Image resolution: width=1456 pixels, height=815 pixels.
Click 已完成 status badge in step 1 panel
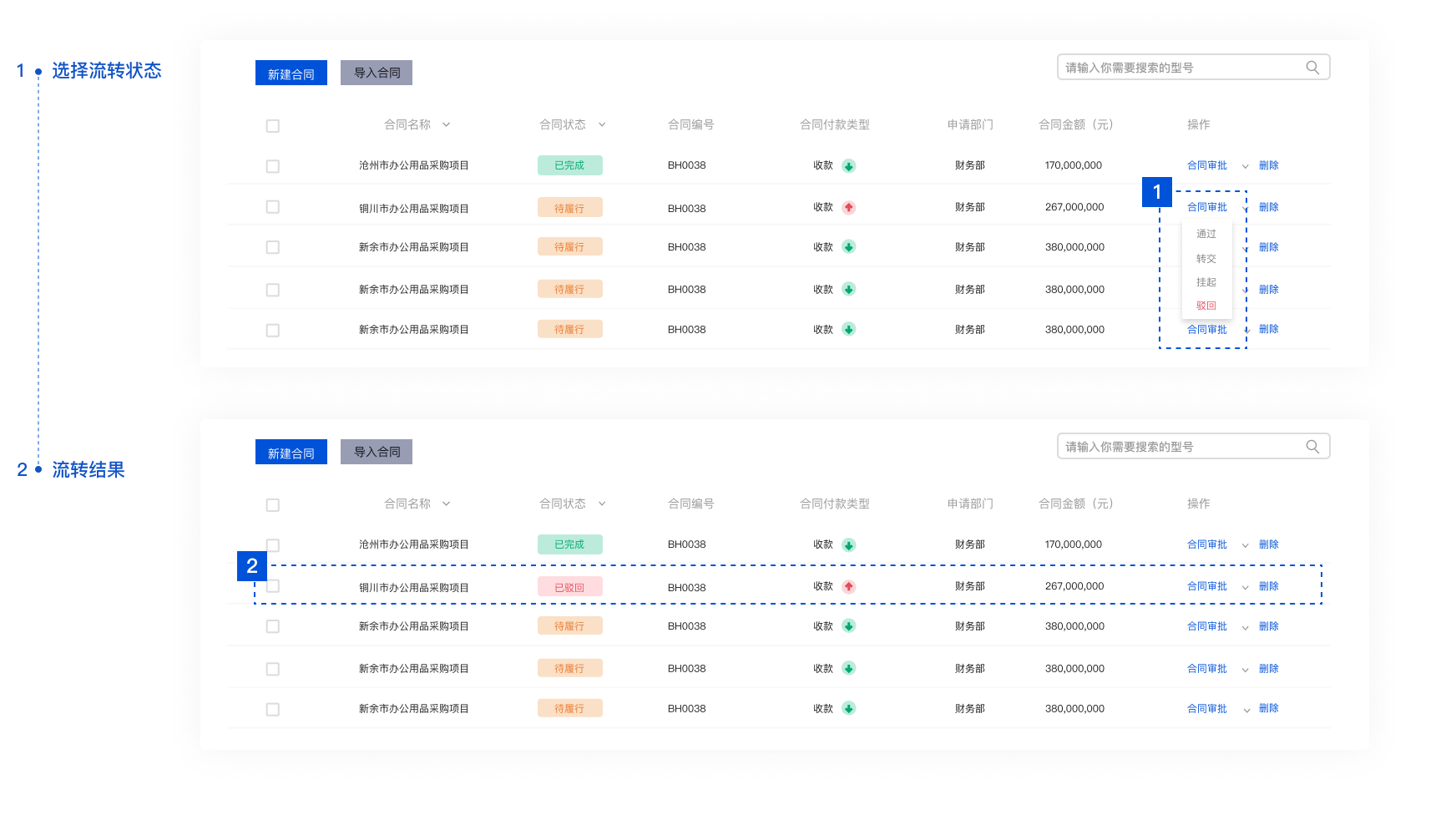coord(569,165)
